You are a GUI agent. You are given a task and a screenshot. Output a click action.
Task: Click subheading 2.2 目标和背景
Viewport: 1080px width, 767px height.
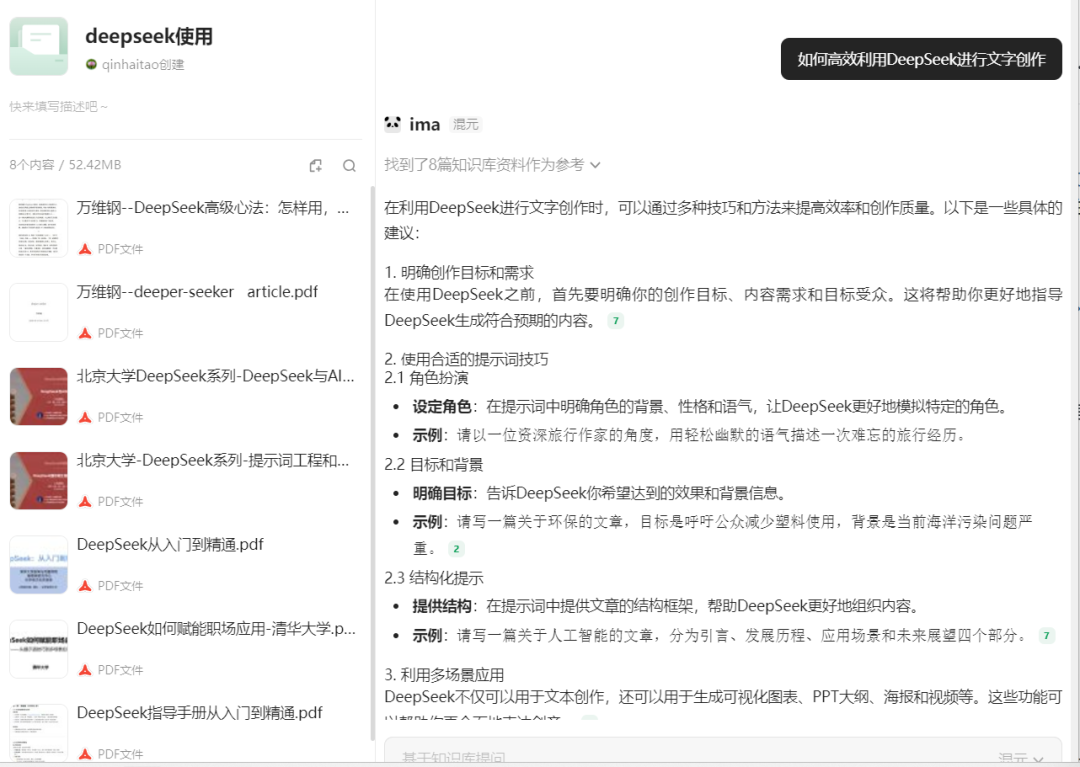434,465
